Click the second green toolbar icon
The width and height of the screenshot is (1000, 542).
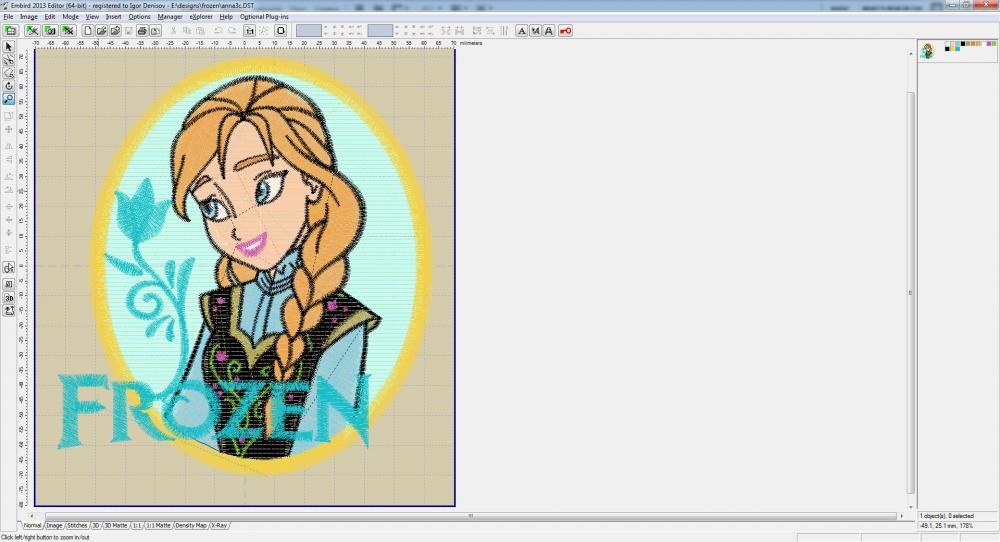coord(32,31)
